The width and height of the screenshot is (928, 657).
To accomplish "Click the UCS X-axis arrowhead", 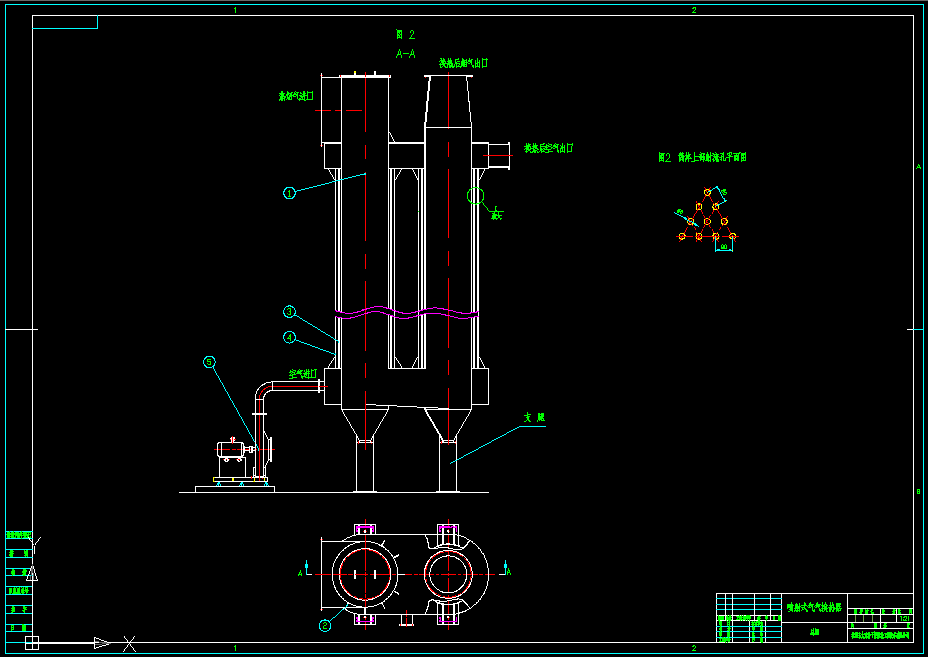I will pos(101,642).
